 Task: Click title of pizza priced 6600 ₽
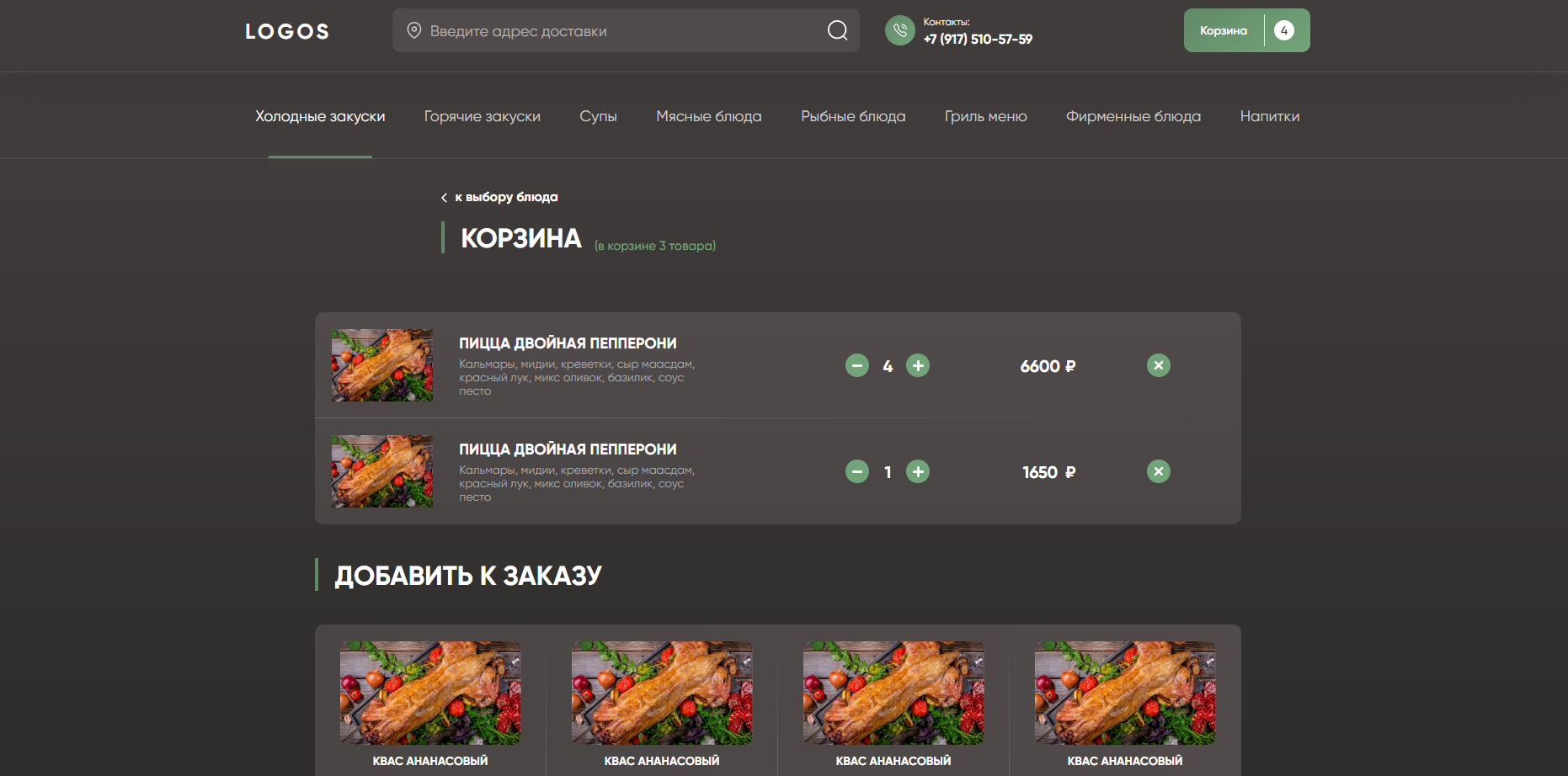pyautogui.click(x=568, y=343)
